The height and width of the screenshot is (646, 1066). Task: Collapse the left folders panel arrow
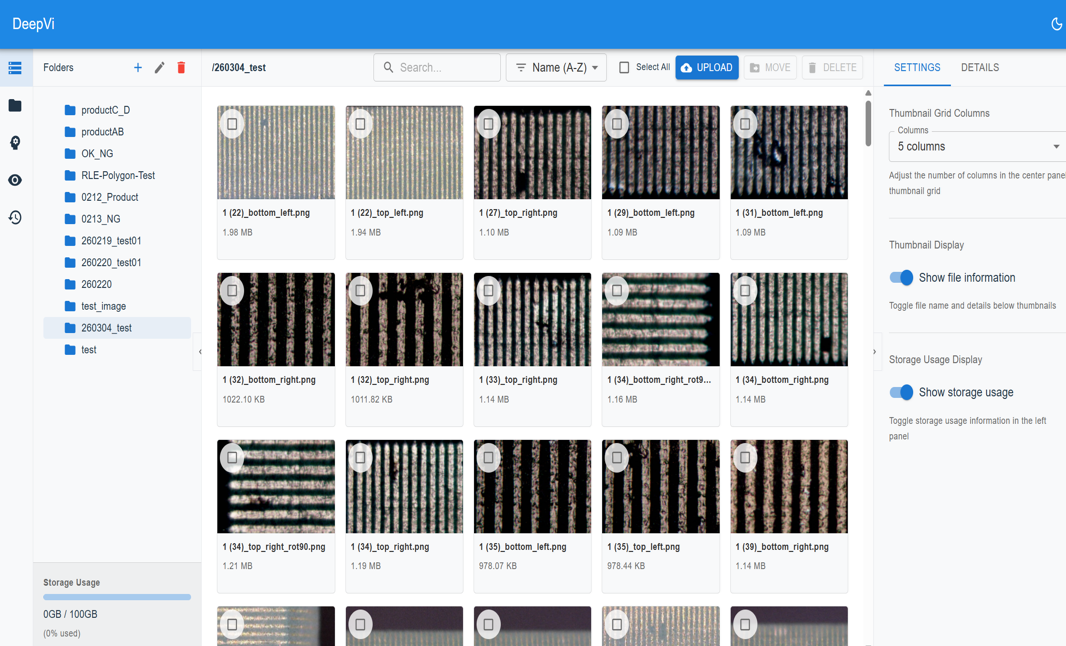(200, 352)
